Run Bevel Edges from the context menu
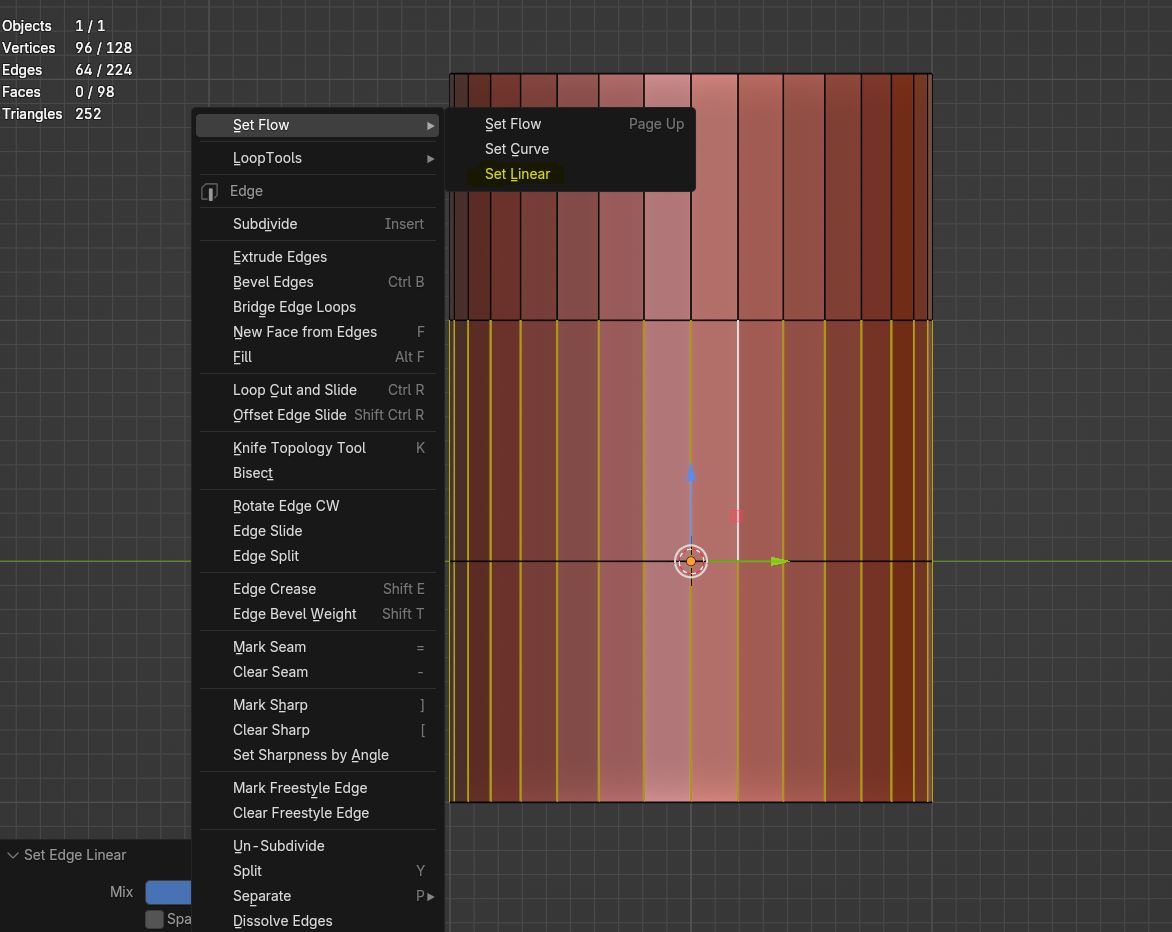 [x=273, y=282]
